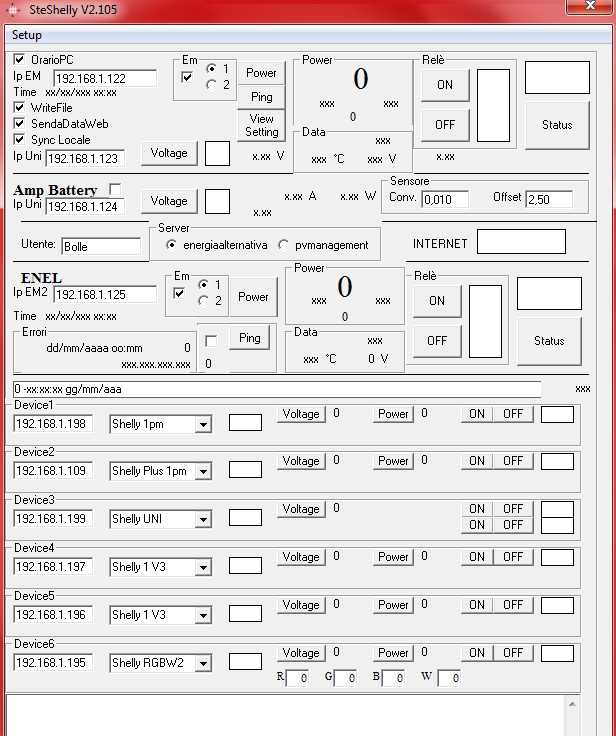Open the Setup menu
Viewport: 616px width, 736px height.
tap(27, 35)
